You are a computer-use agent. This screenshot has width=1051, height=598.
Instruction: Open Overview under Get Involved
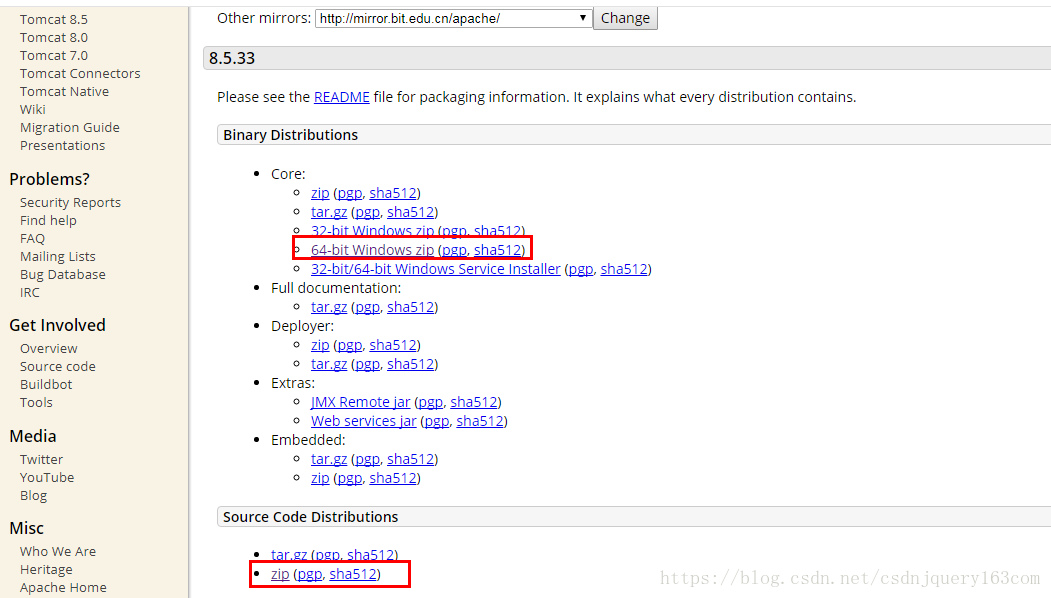click(x=48, y=349)
